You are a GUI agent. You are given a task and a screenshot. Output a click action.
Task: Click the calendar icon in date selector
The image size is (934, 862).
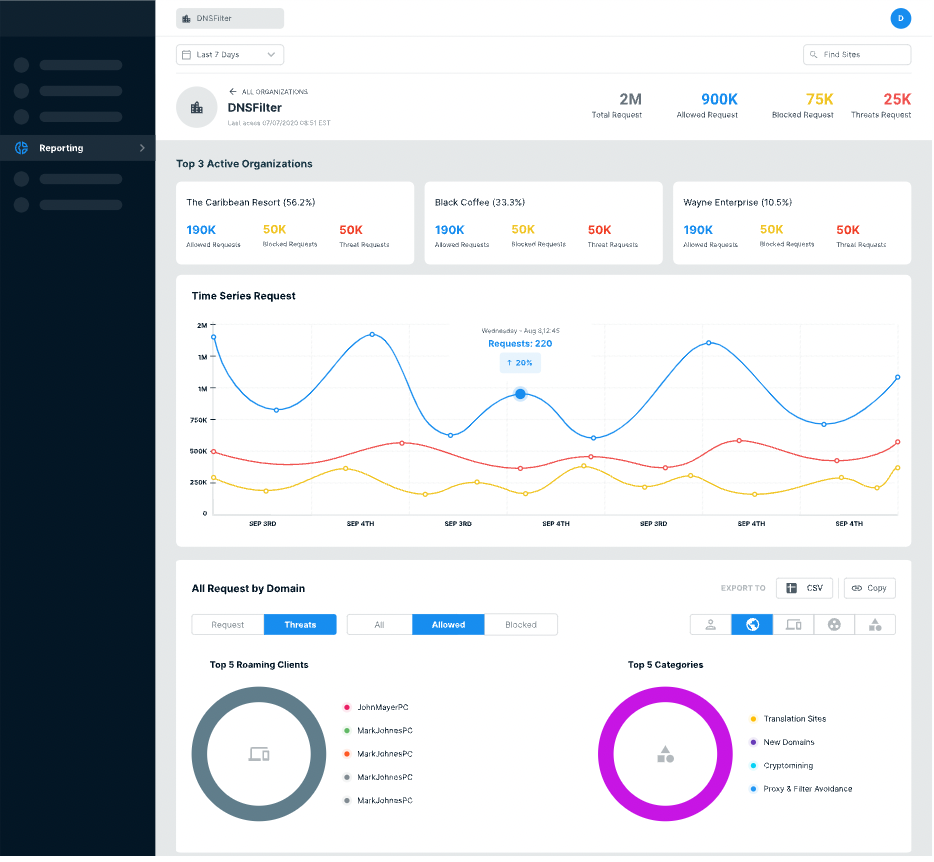tap(186, 55)
